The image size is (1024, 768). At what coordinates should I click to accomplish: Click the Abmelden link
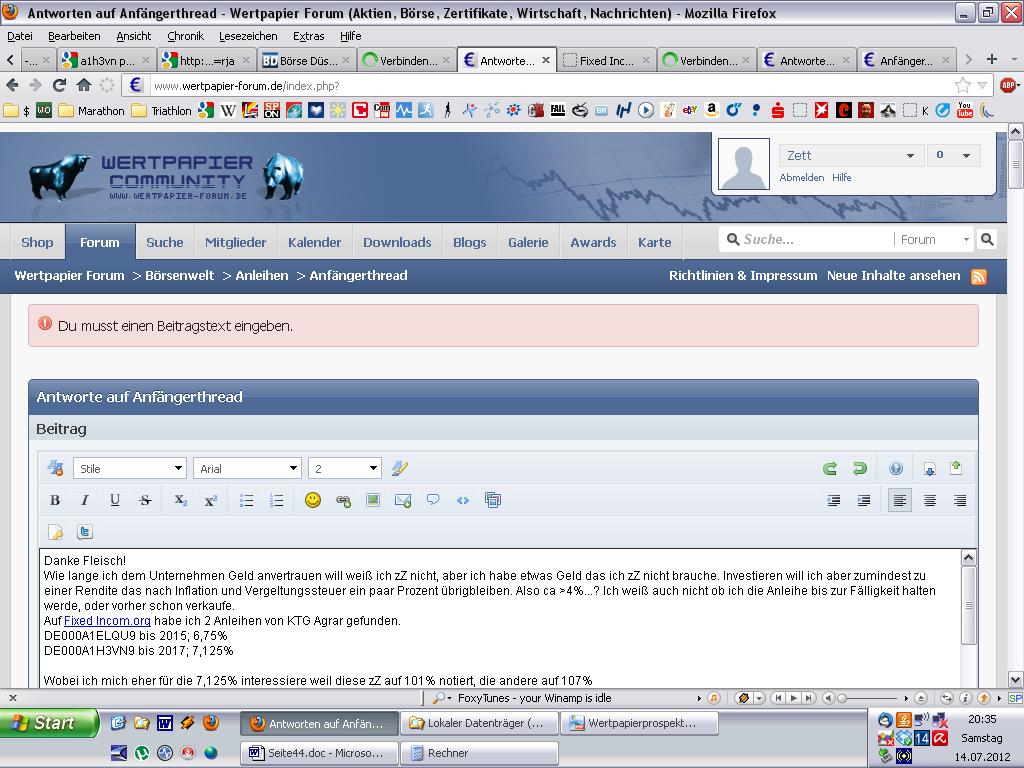coord(801,177)
